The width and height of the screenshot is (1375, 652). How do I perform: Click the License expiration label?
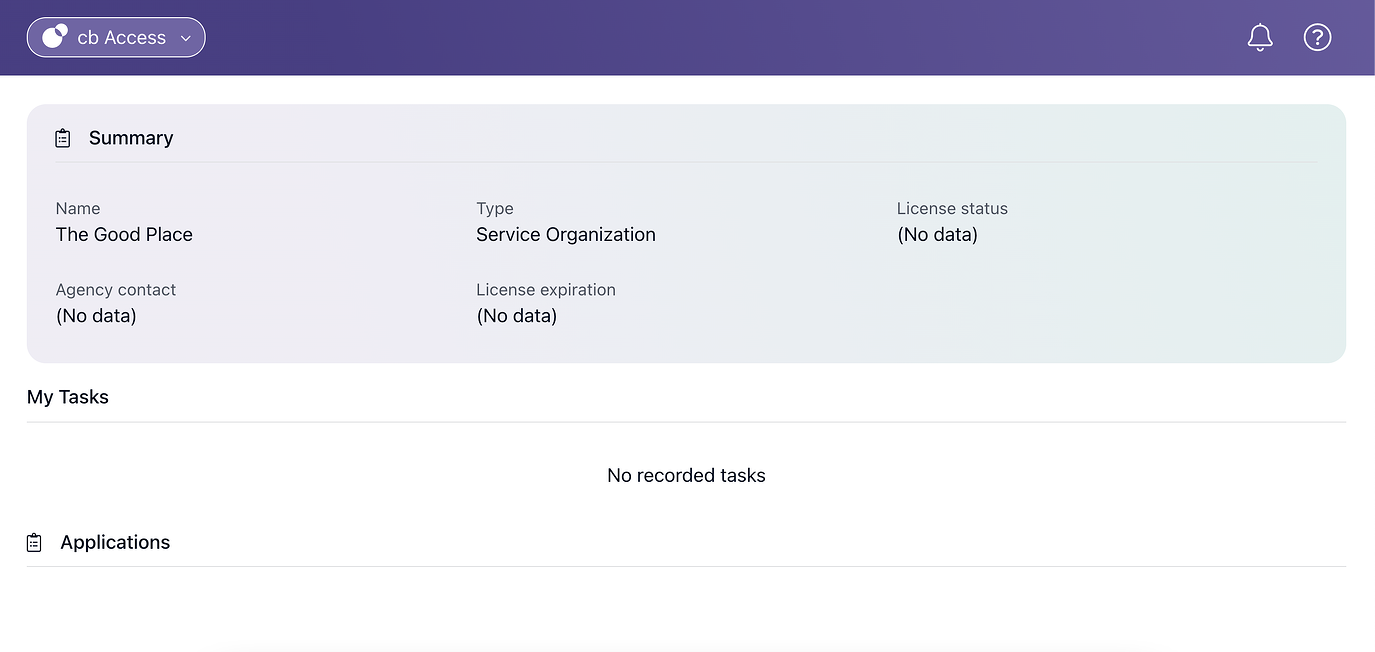[546, 289]
